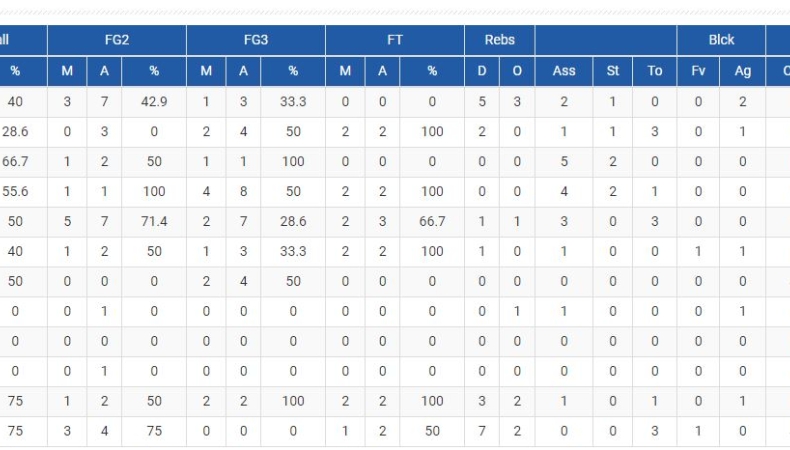790x450 pixels.
Task: Click the Blck group header
Action: 721,40
